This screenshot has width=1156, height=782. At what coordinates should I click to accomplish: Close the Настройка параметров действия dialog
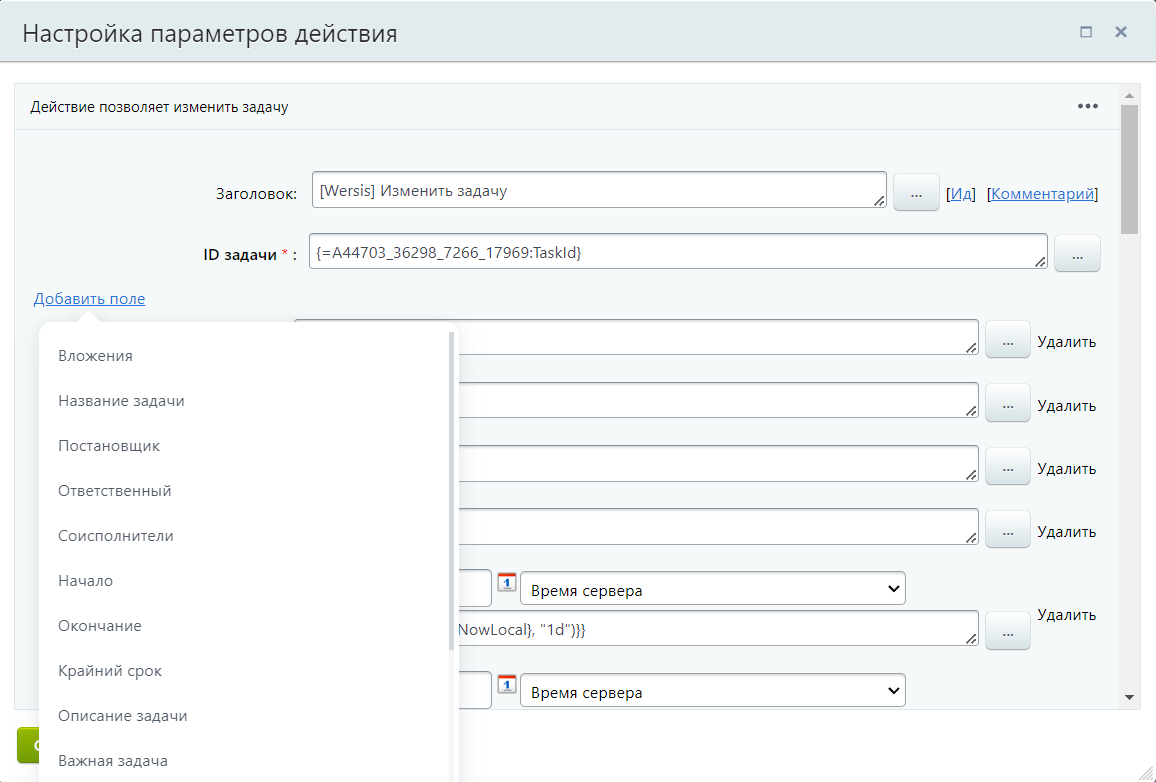[x=1121, y=32]
